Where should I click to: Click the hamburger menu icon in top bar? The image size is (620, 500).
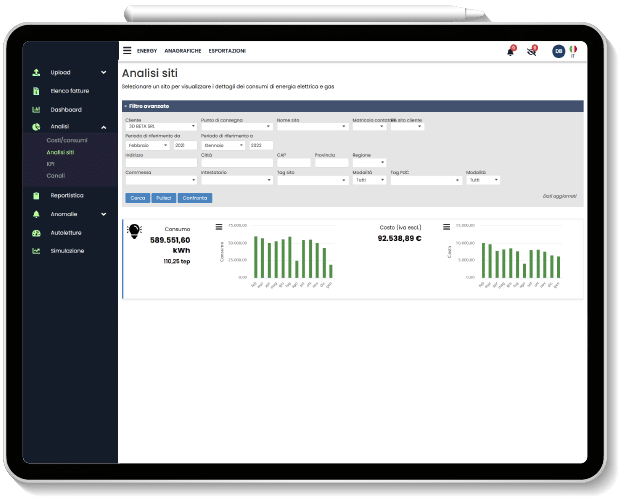coord(127,50)
